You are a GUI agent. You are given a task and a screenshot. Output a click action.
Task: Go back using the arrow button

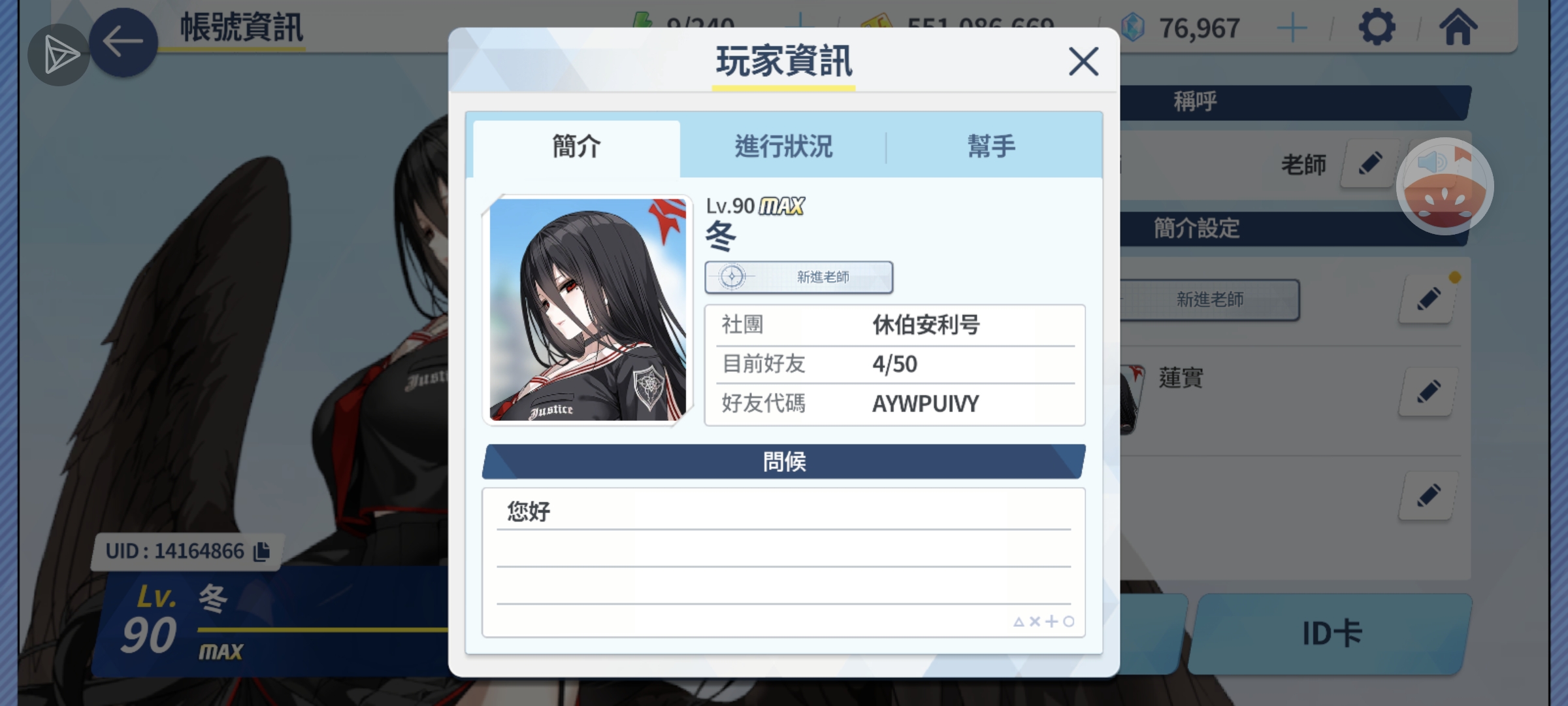click(x=123, y=42)
